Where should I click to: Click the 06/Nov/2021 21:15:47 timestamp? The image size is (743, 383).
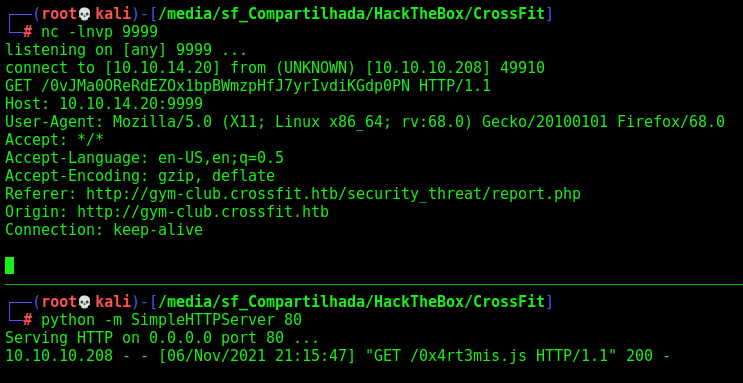point(257,356)
